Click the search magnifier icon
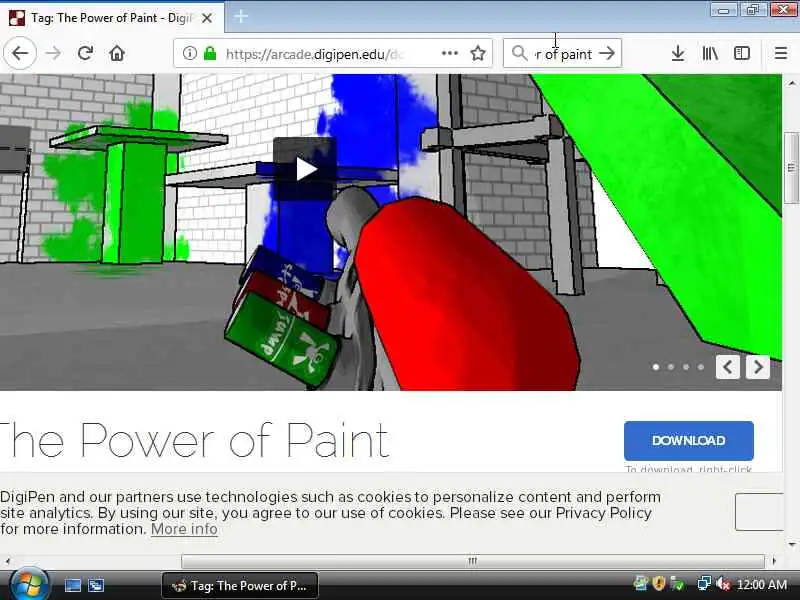The image size is (800, 600). 519,53
